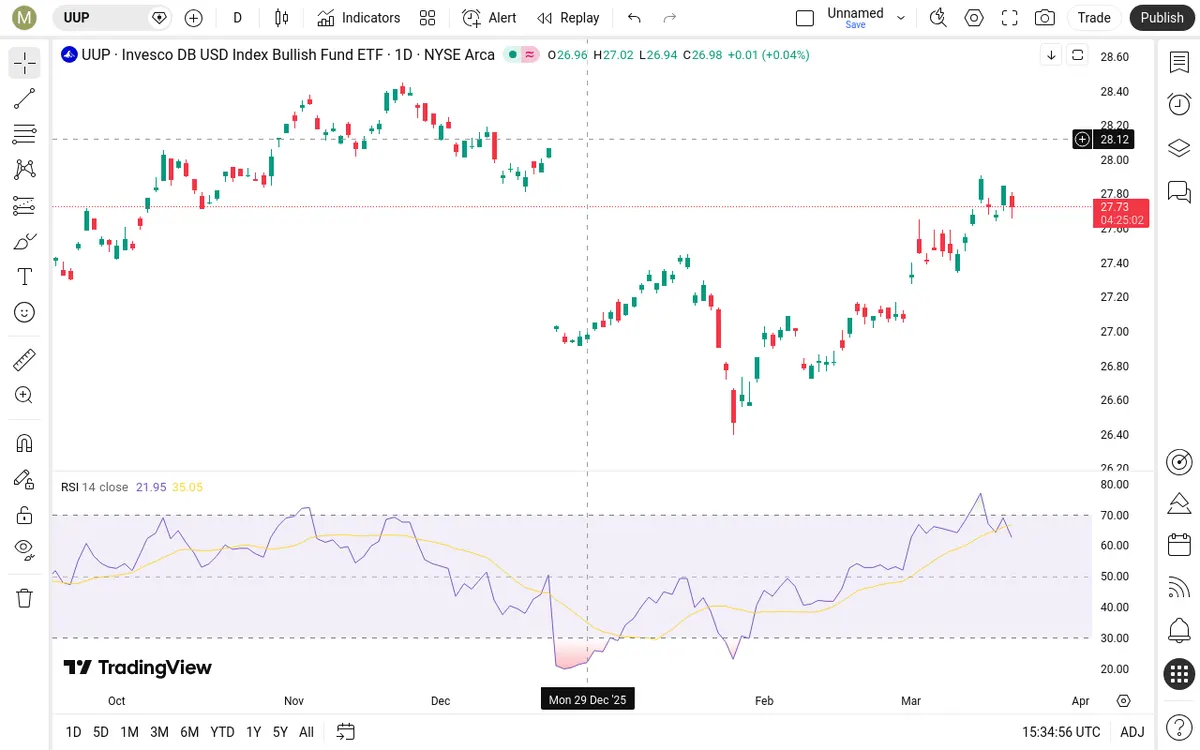This screenshot has height=750, width=1200.
Task: Activate the zoom in tool
Action: [x=25, y=395]
